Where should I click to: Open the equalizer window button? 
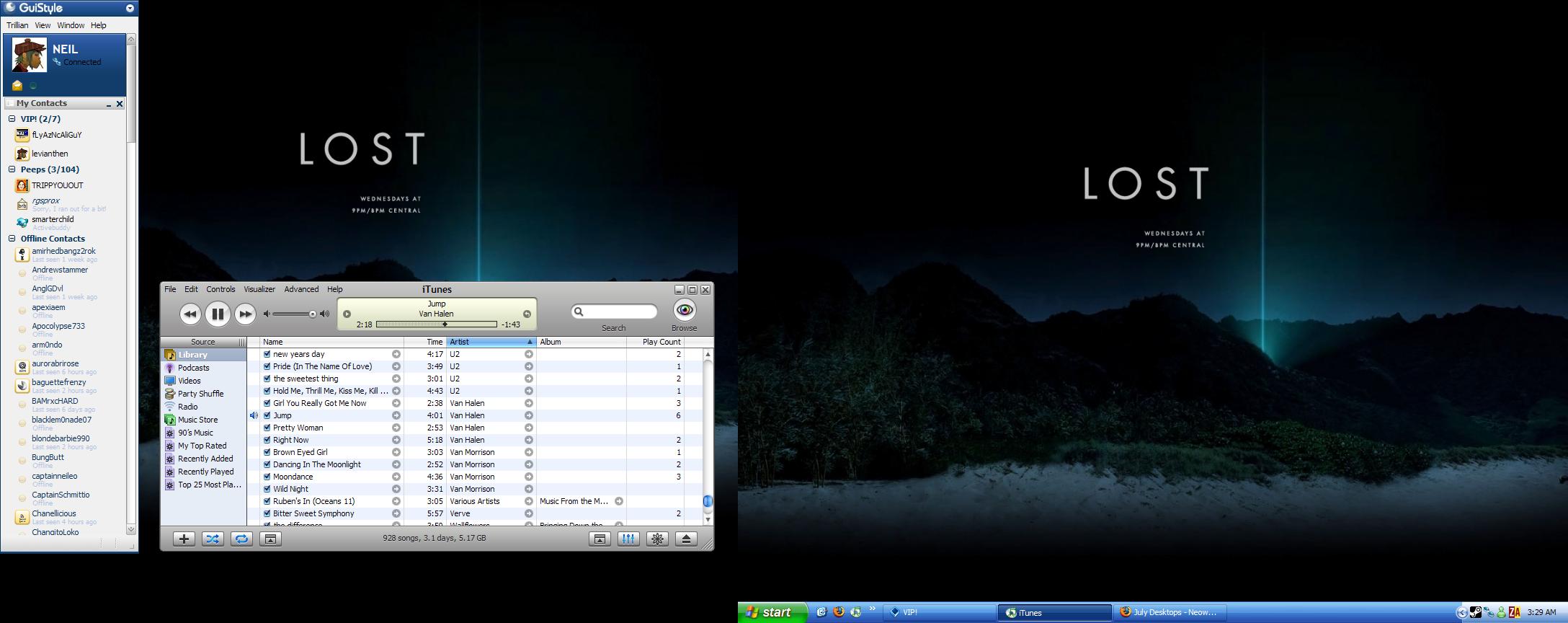[628, 539]
